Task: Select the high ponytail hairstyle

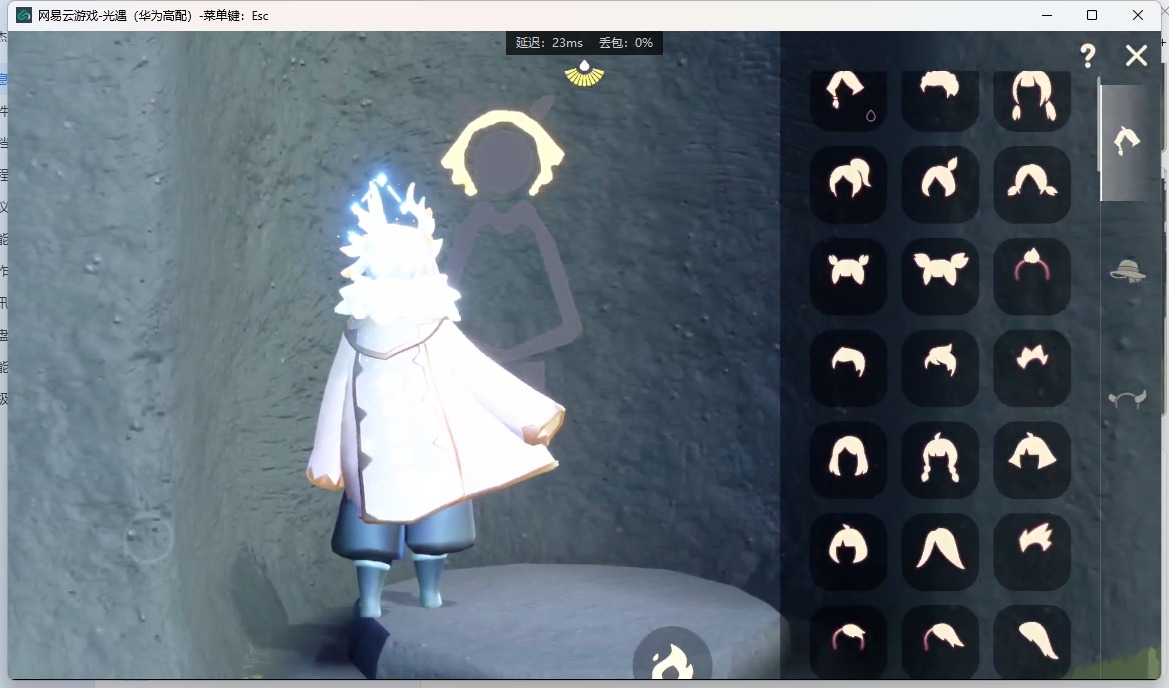Action: (848, 184)
